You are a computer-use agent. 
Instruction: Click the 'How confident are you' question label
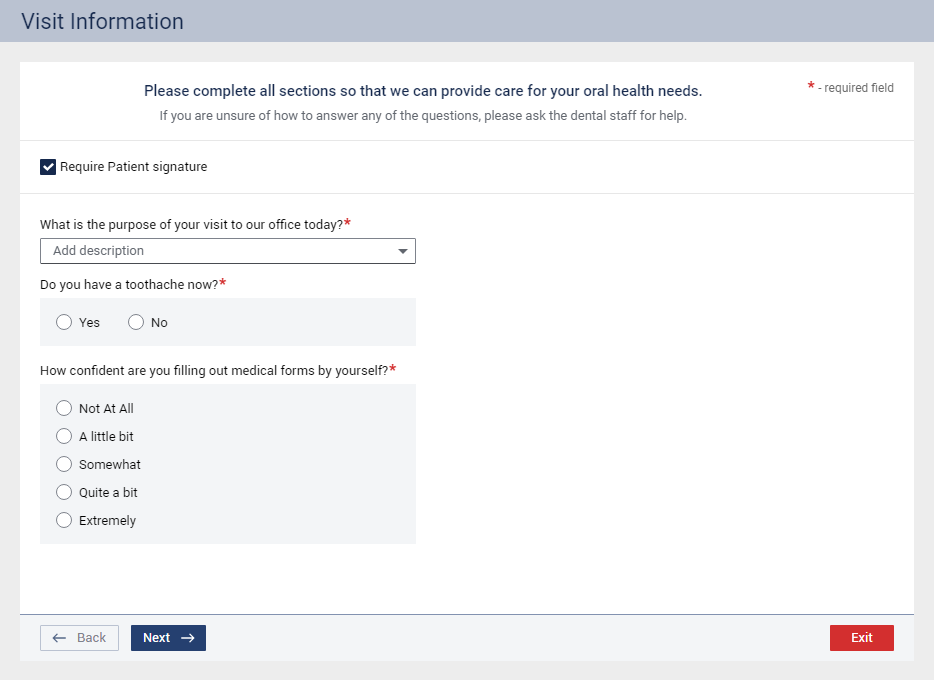214,371
